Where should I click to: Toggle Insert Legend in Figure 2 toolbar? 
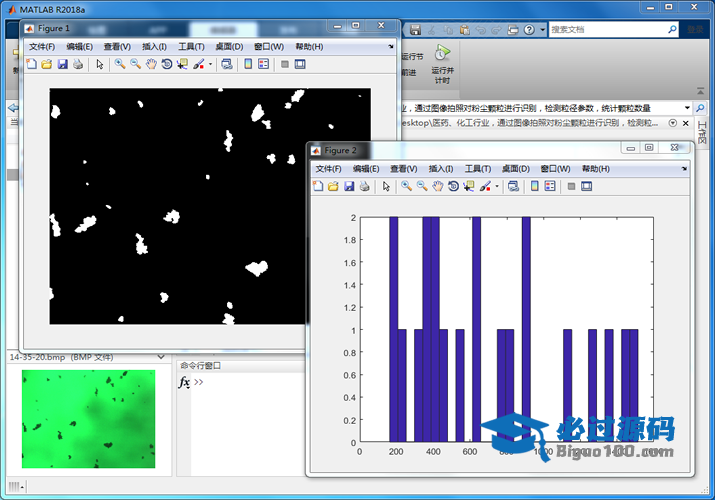[550, 186]
